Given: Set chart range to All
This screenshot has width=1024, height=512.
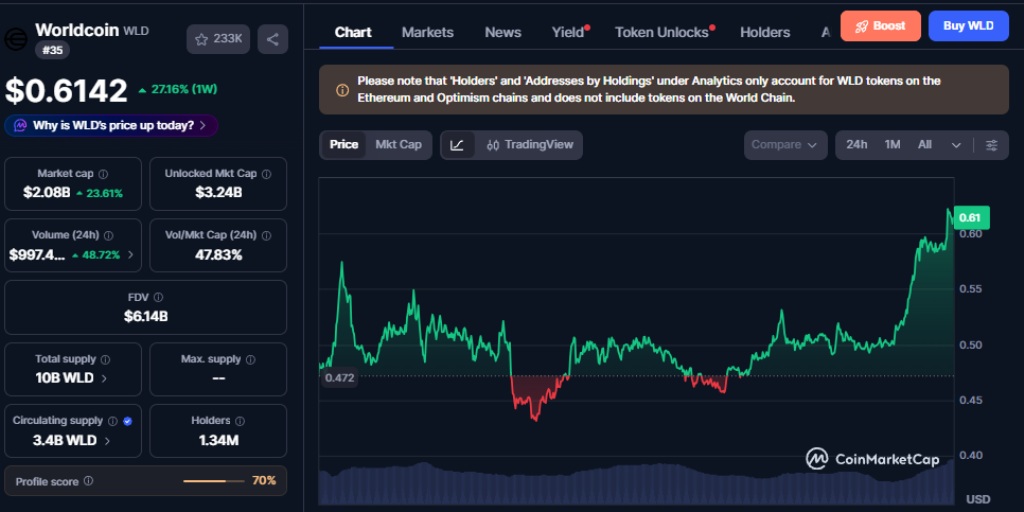Looking at the screenshot, I should click(925, 145).
